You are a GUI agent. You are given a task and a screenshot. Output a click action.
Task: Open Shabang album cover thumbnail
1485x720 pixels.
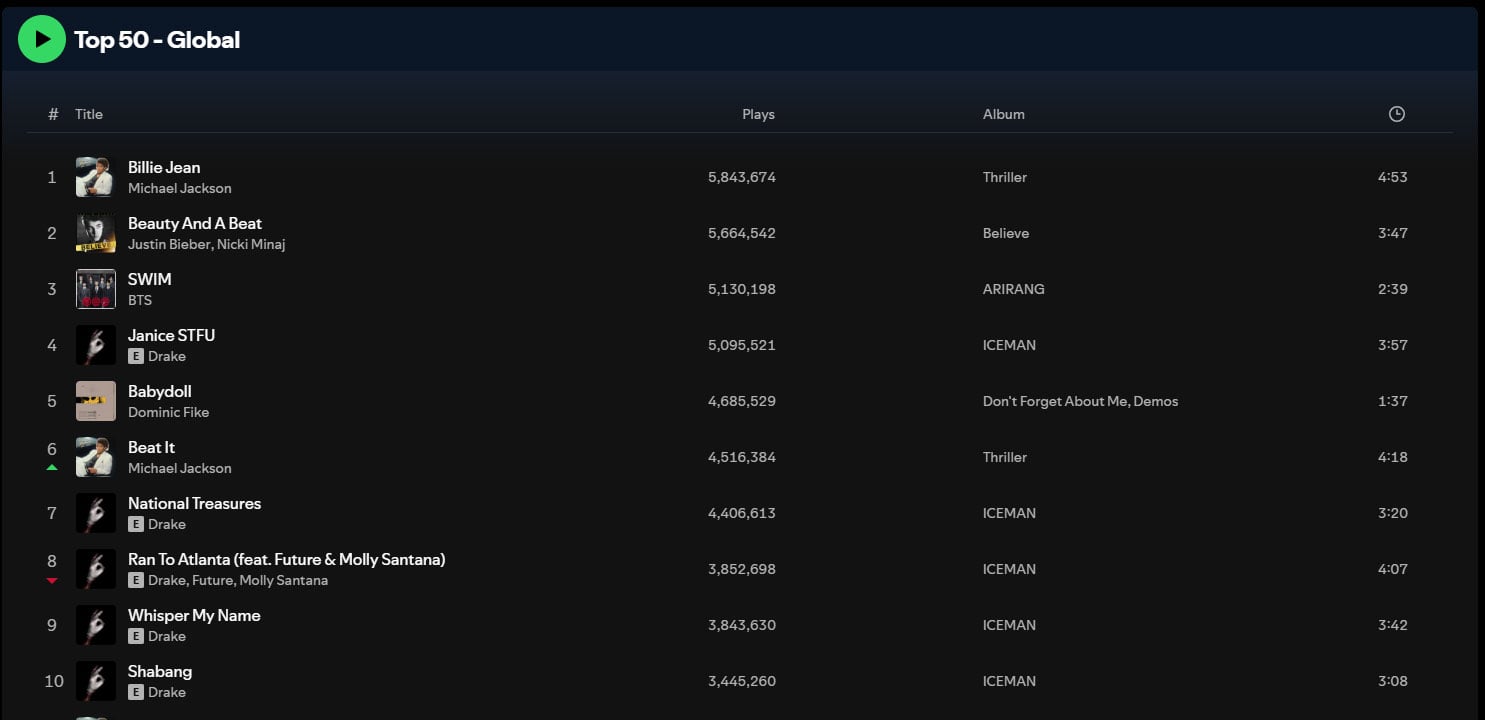[96, 681]
